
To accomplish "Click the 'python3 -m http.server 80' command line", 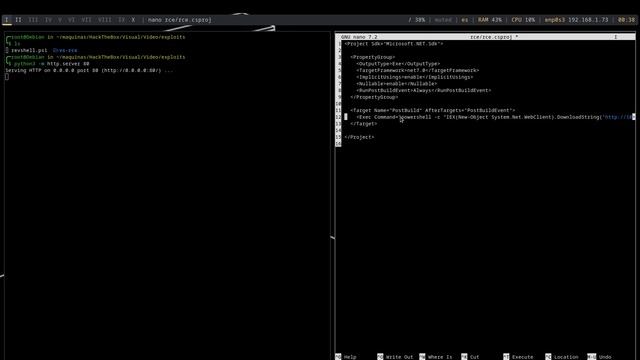I will pyautogui.click(x=51, y=64).
